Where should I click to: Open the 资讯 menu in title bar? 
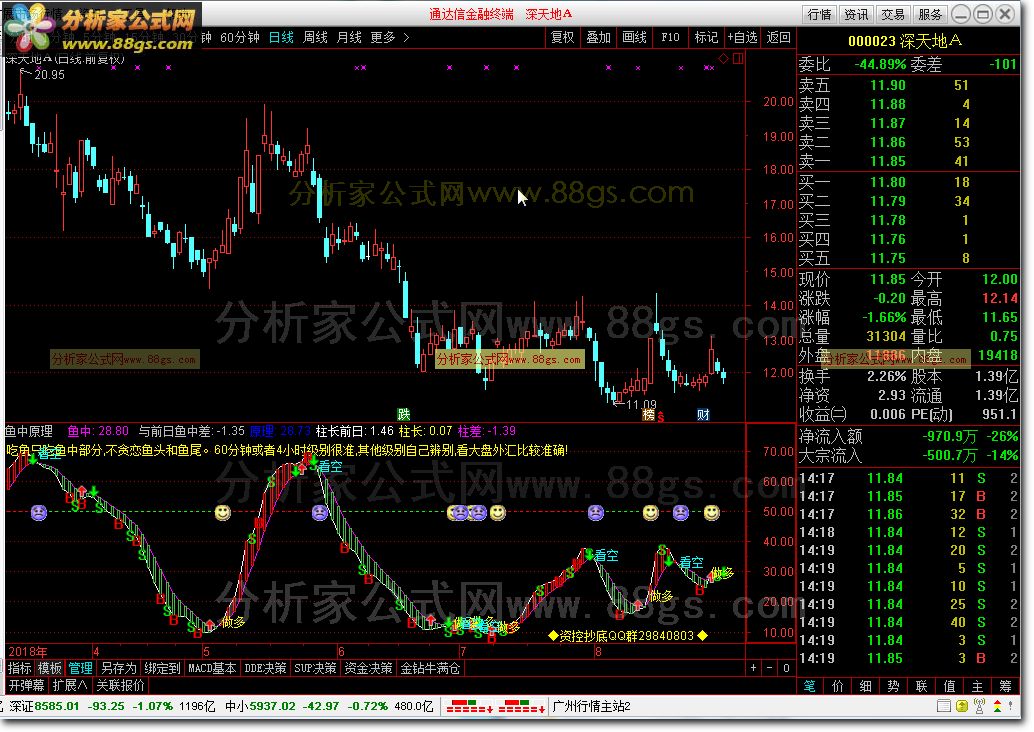pos(857,14)
